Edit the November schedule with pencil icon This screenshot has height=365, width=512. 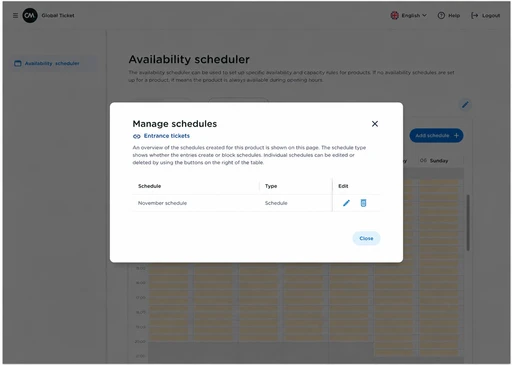[346, 203]
